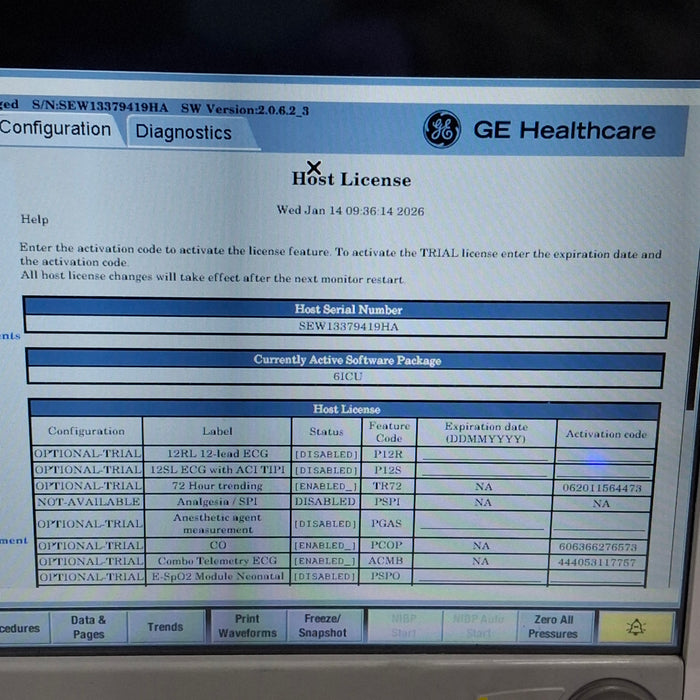Click the alarm bell silence button

click(636, 627)
